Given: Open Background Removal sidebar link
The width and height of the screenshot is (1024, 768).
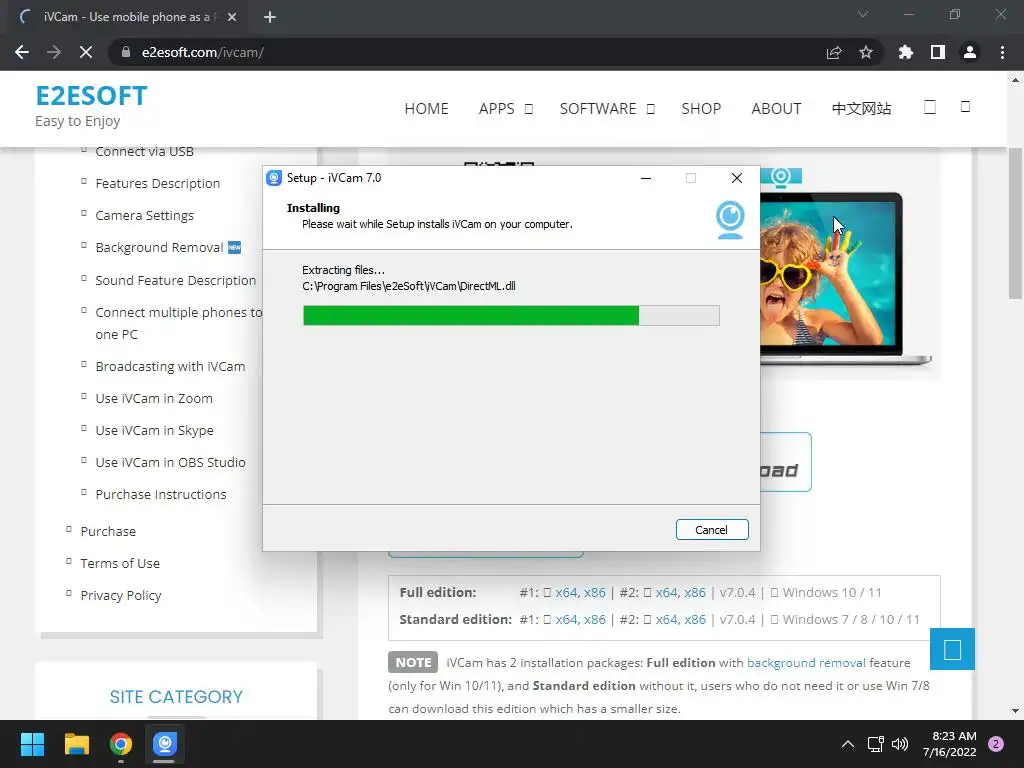Looking at the screenshot, I should tap(159, 248).
